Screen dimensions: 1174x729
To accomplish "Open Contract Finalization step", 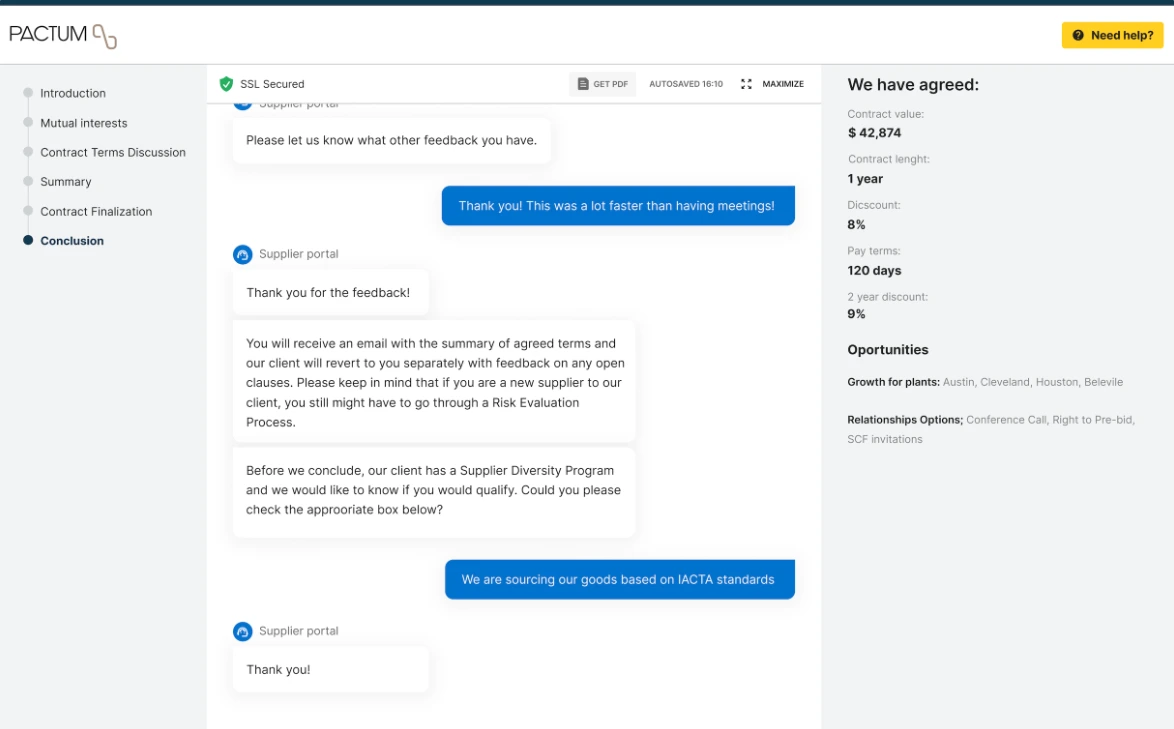I will point(96,211).
